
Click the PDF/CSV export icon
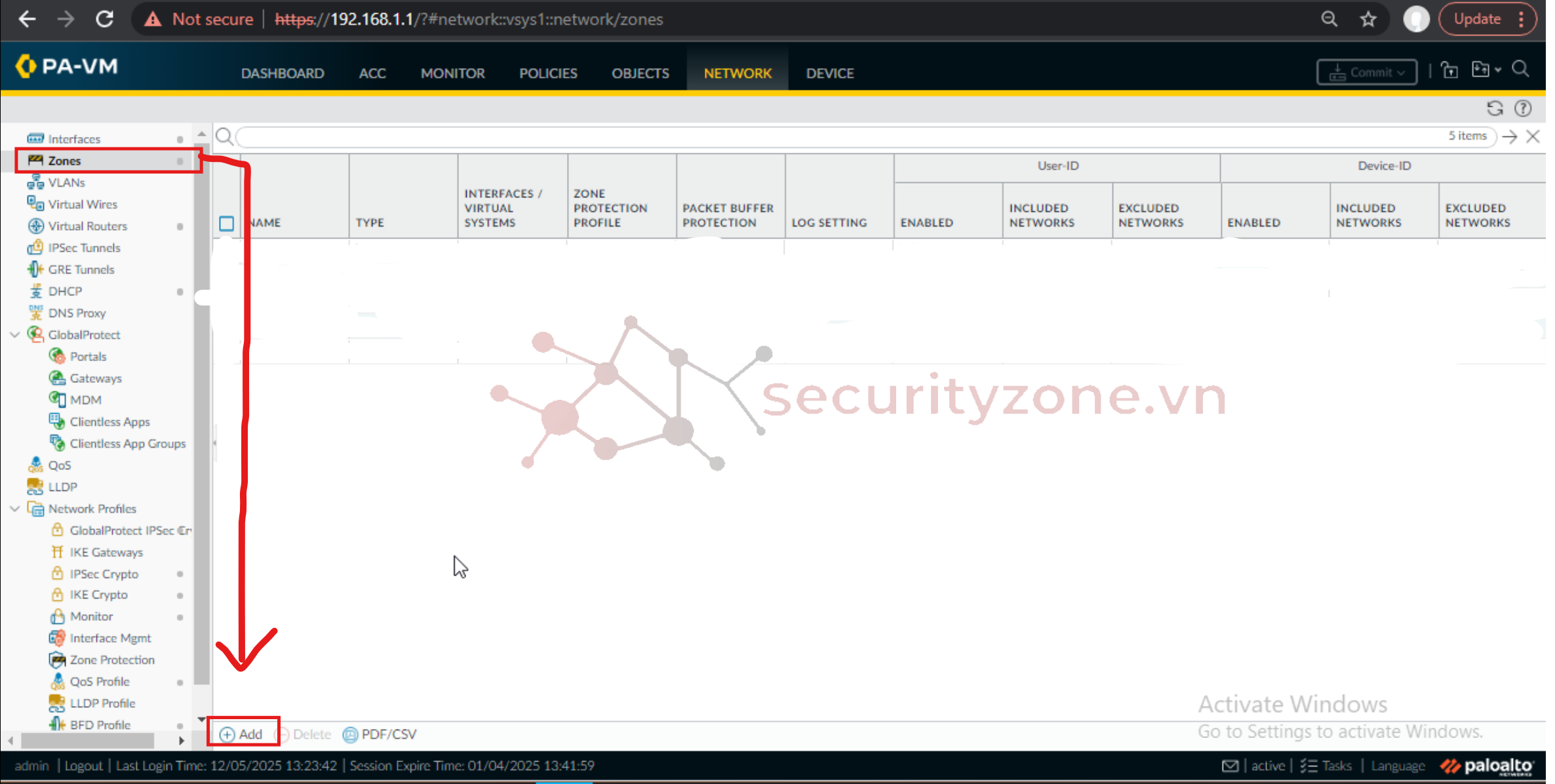(351, 734)
